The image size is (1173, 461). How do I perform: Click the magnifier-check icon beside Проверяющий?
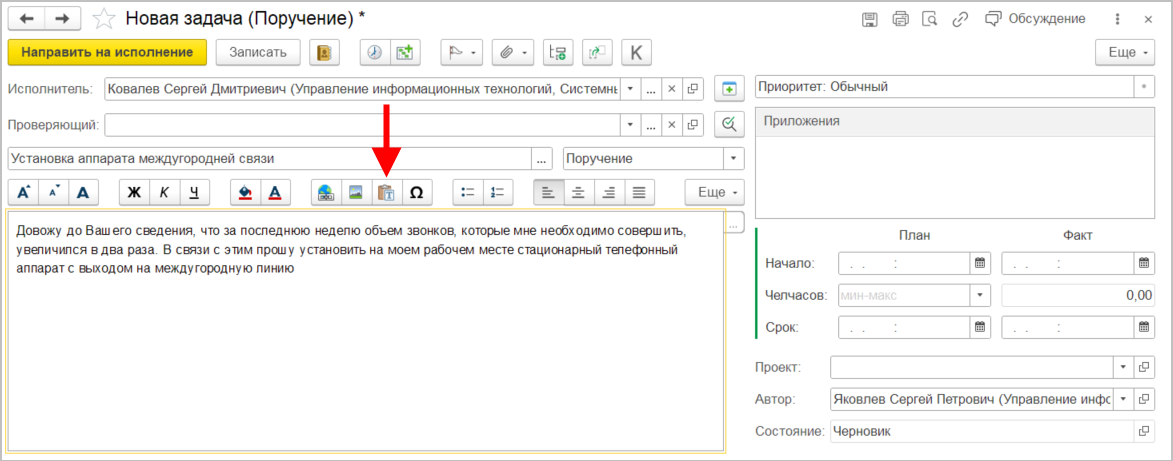click(x=729, y=125)
